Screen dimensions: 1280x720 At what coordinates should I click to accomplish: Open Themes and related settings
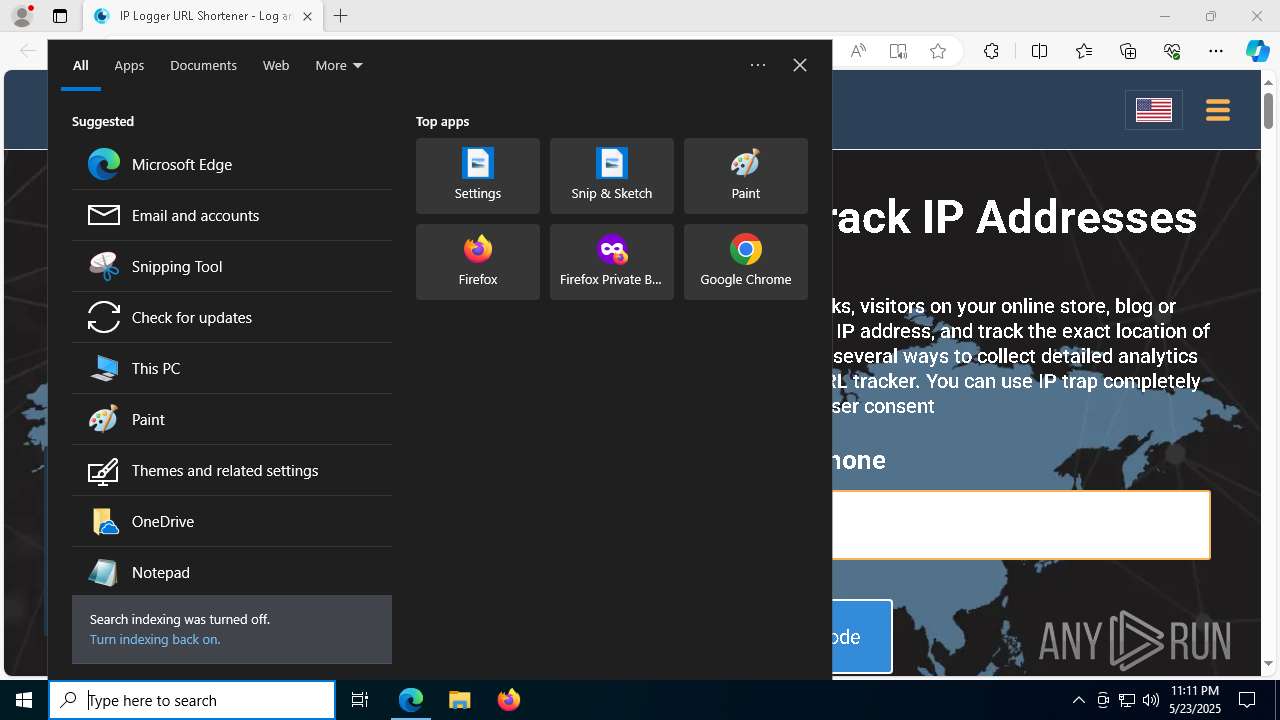pos(232,470)
